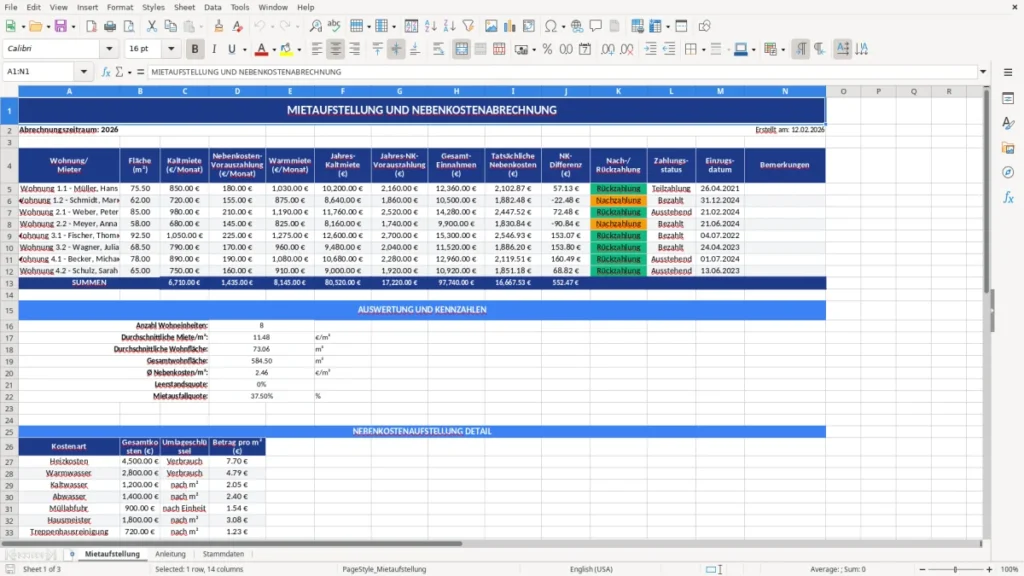Image resolution: width=1024 pixels, height=576 pixels.
Task: Clear direct formatting icon
Action: click(x=238, y=26)
